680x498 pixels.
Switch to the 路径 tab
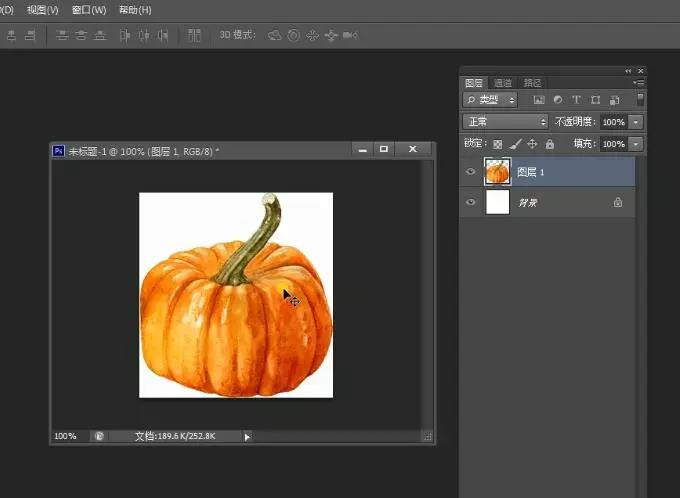(x=533, y=83)
